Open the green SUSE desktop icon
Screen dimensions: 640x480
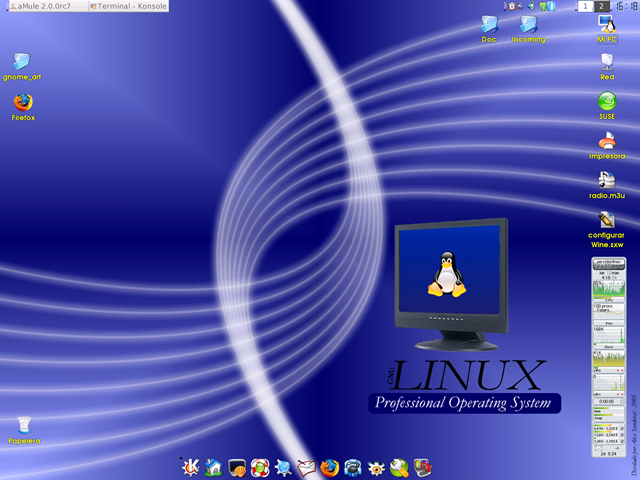click(607, 105)
